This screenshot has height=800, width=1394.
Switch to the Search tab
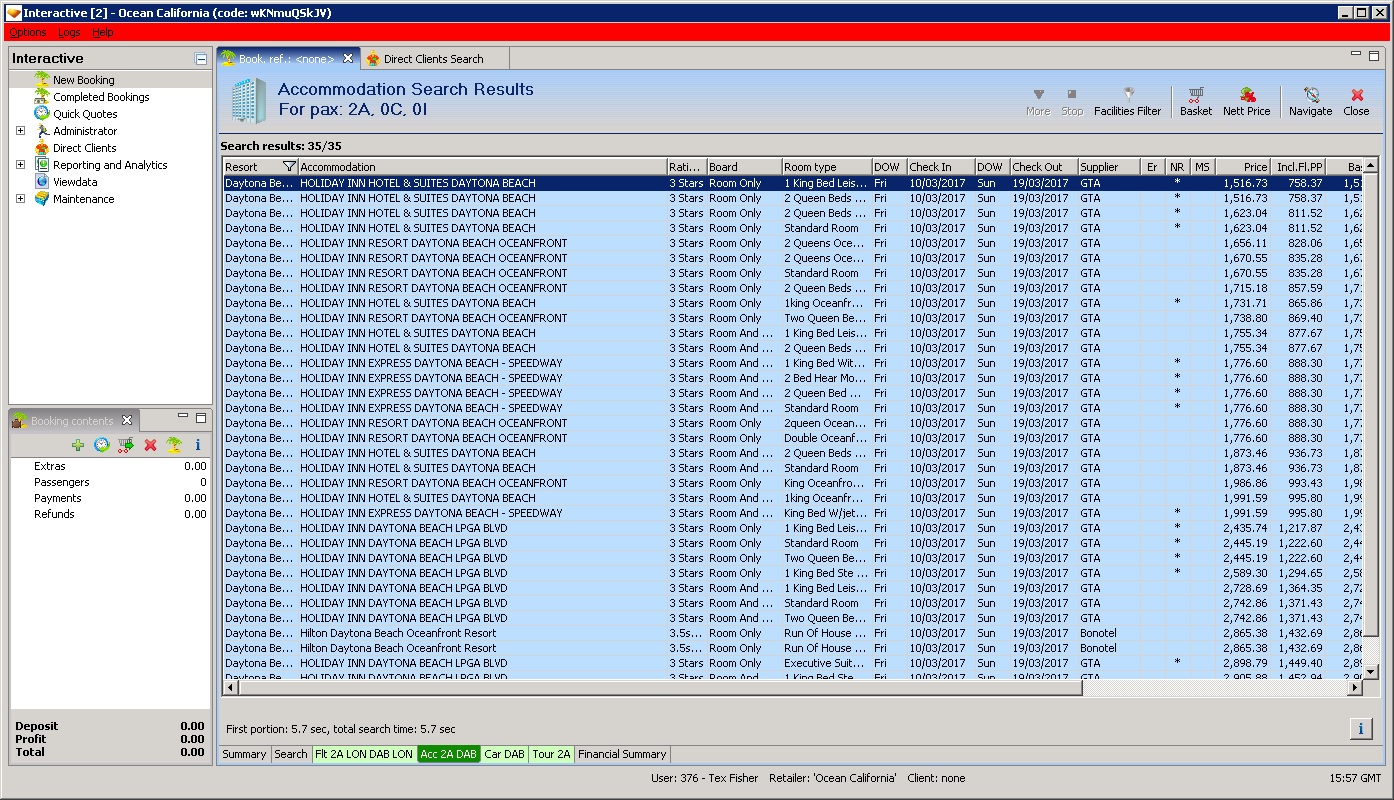pos(291,754)
